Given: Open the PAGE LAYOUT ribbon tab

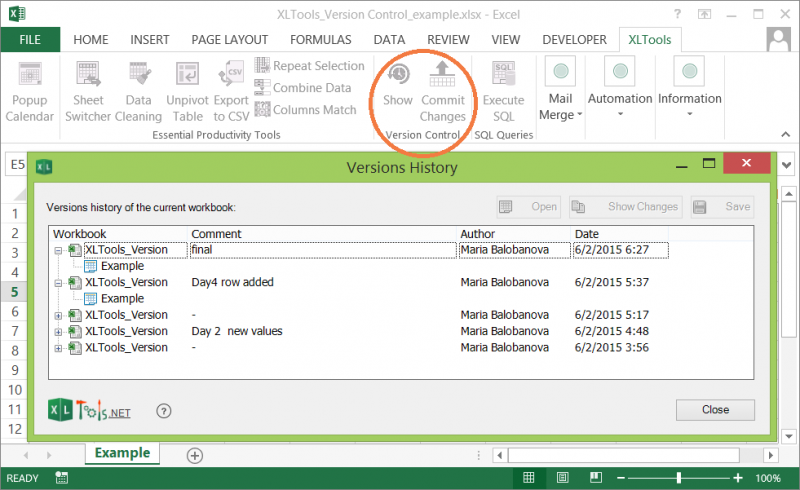Looking at the screenshot, I should pyautogui.click(x=229, y=40).
